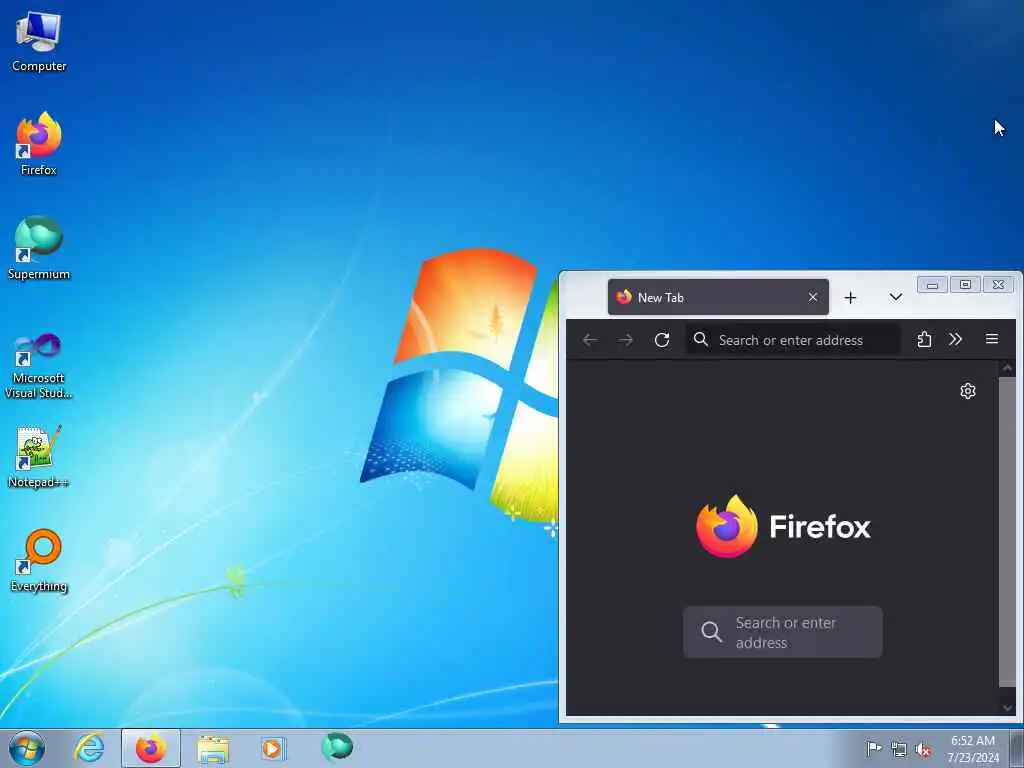Launch Internet Explorer from the taskbar
Image resolution: width=1024 pixels, height=768 pixels.
[89, 748]
